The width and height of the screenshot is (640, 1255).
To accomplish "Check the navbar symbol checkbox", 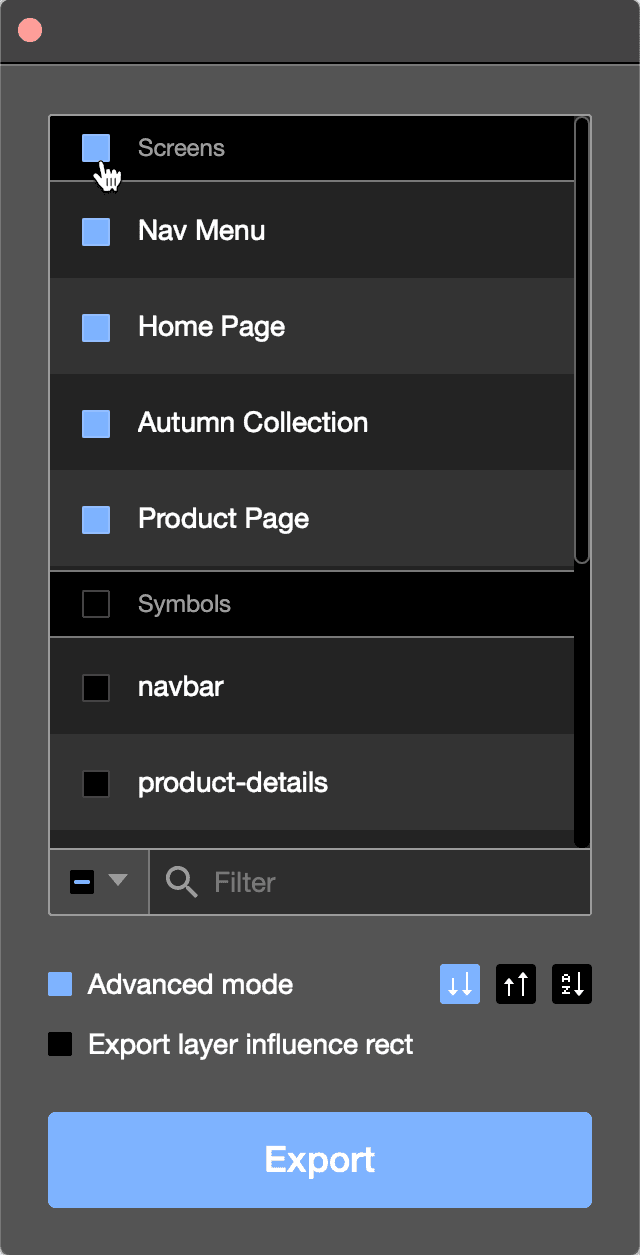I will [96, 688].
